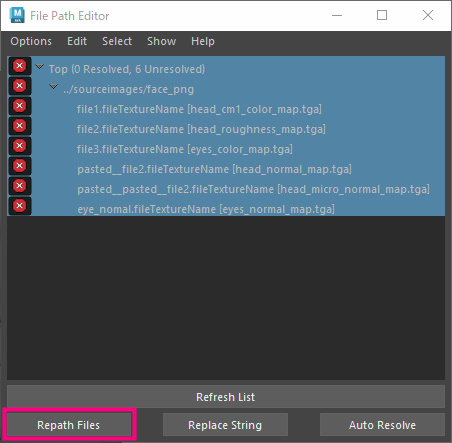Click the red unresolved icon beside Top row
Viewport: 452px width, 443px height.
pos(20,66)
